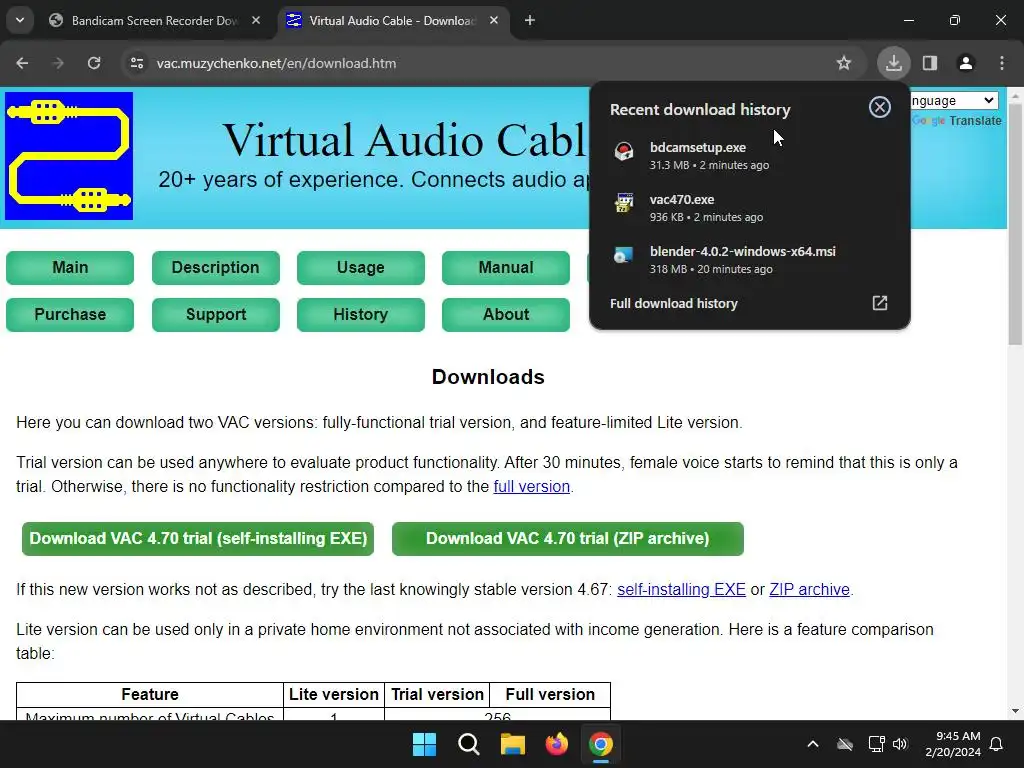
Task: Click version 4.67 ZIP archive link
Action: 809,589
